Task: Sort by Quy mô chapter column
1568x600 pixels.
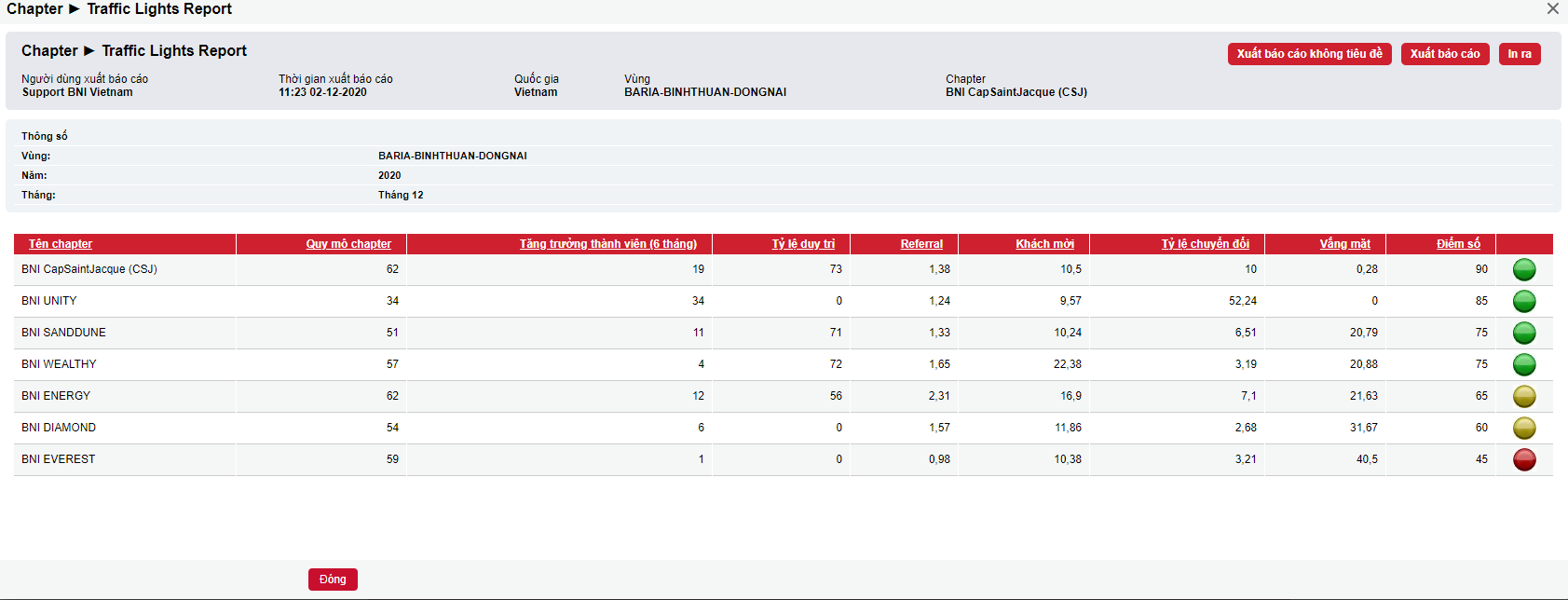Action: click(348, 244)
